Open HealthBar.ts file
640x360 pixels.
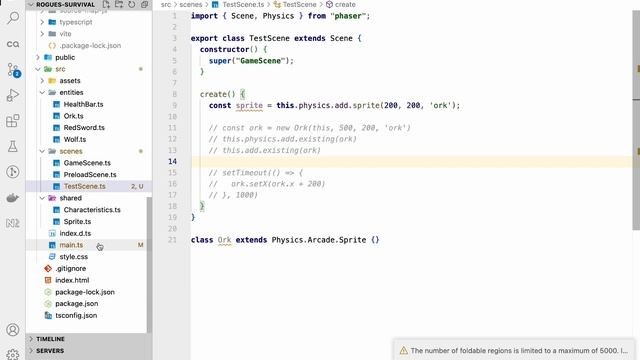click(83, 104)
